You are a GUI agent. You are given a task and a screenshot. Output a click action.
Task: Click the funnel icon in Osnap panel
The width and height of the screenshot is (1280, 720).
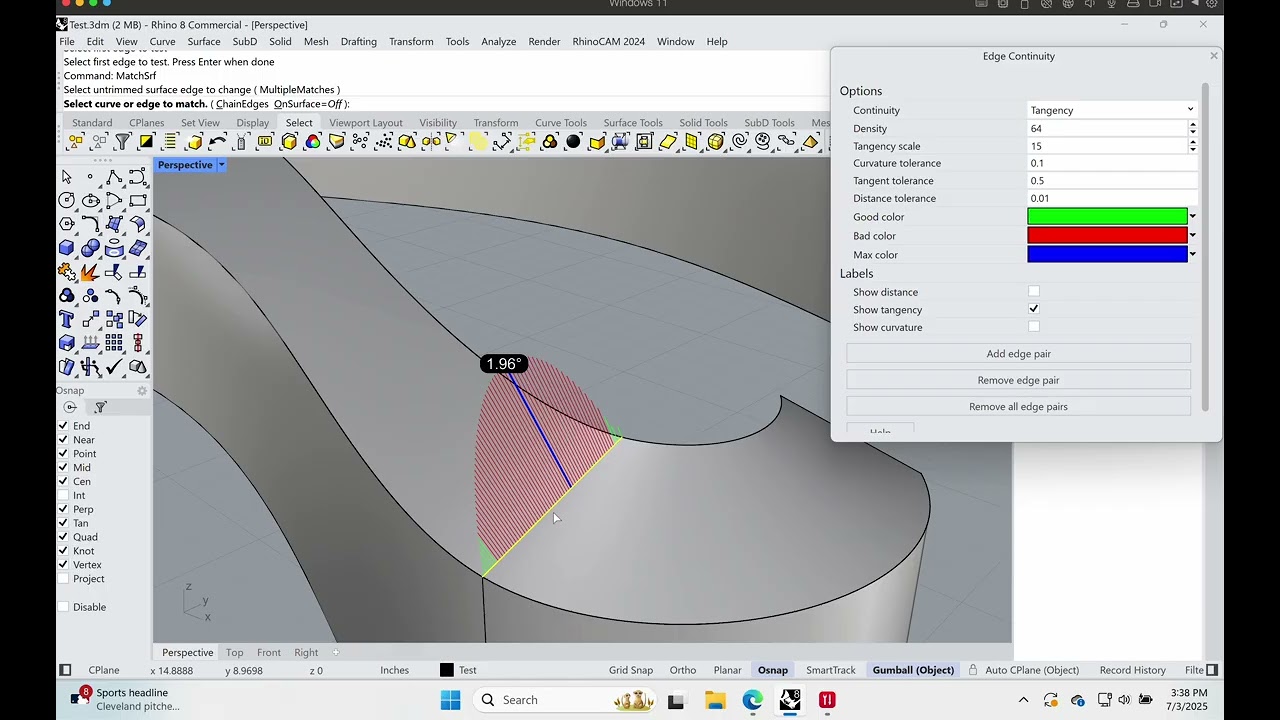tap(100, 407)
